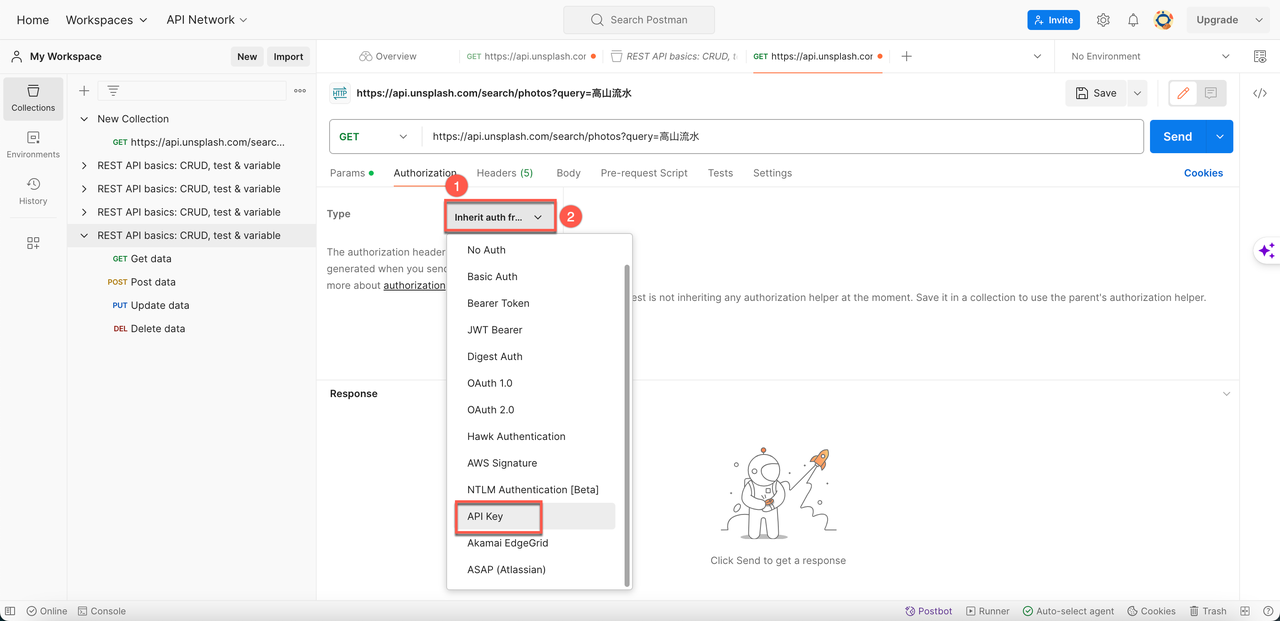
Task: Check the Online connection status
Action: point(47,611)
